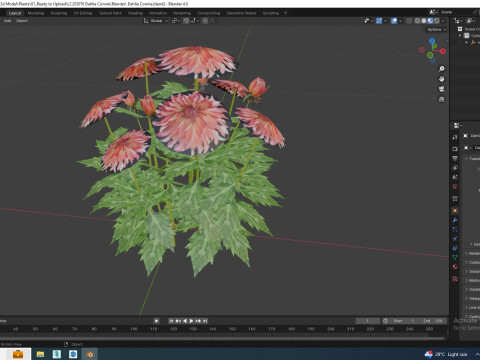Viewport: 480px width, 360px height.
Task: Expand the Visibility panel
Action: 466,289
